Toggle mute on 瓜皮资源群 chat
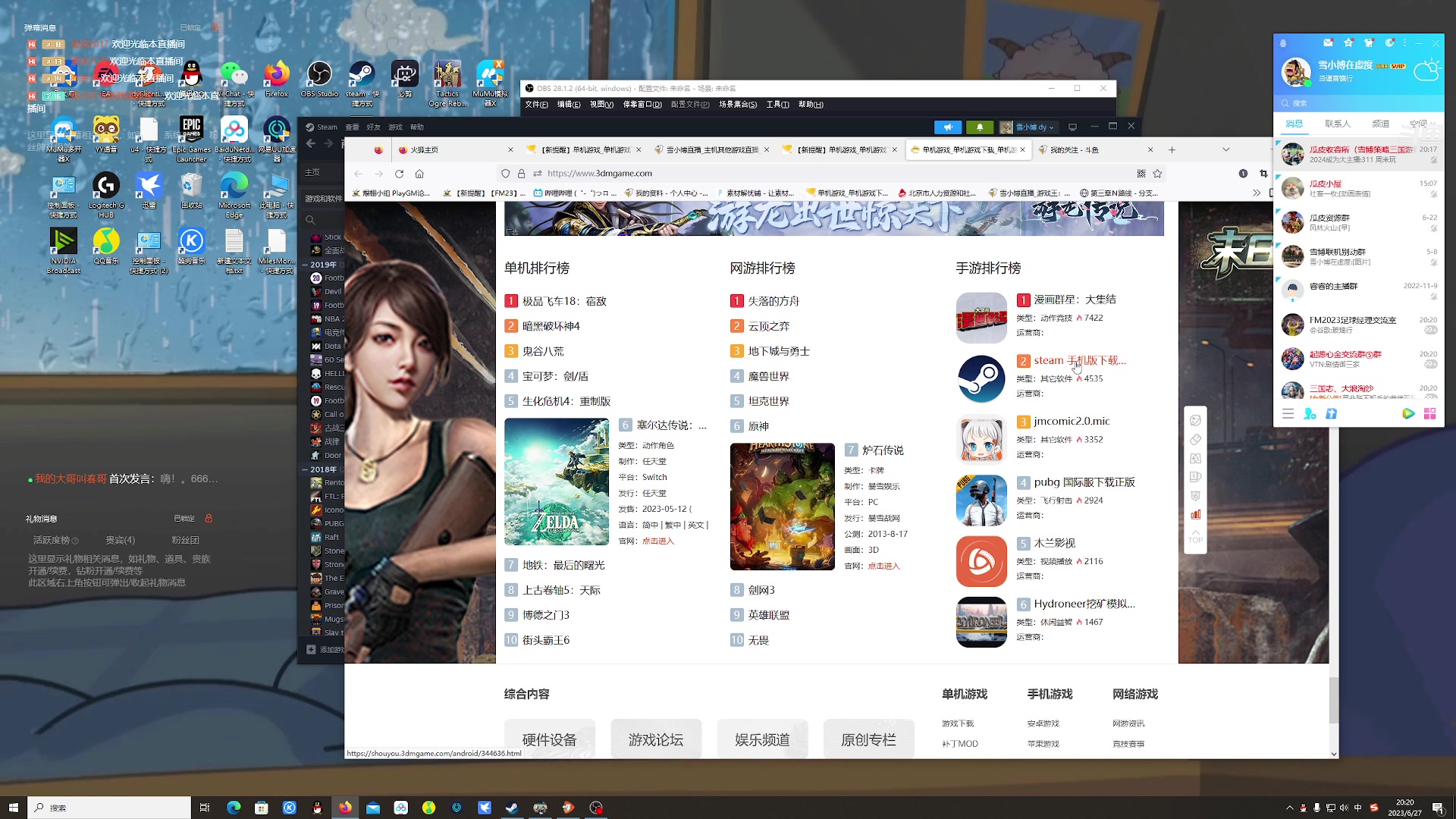Image resolution: width=1456 pixels, height=819 pixels. 1433,228
